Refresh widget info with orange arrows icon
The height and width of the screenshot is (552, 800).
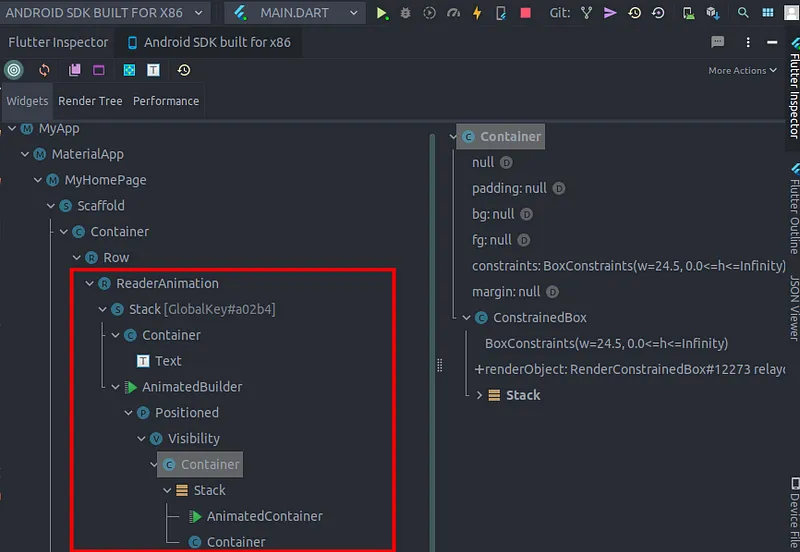(44, 70)
